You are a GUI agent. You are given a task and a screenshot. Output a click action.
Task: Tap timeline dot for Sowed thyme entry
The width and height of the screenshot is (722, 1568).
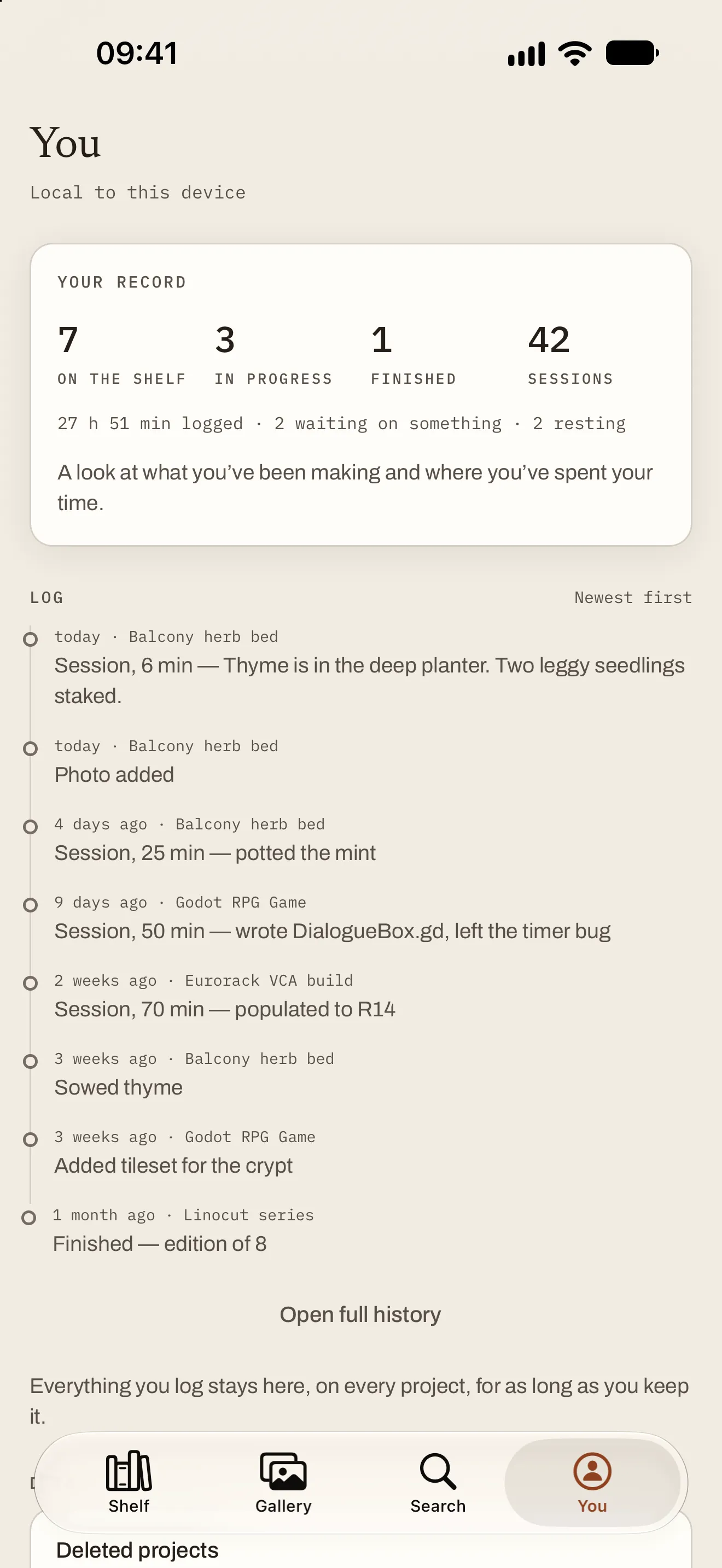[x=30, y=1061]
